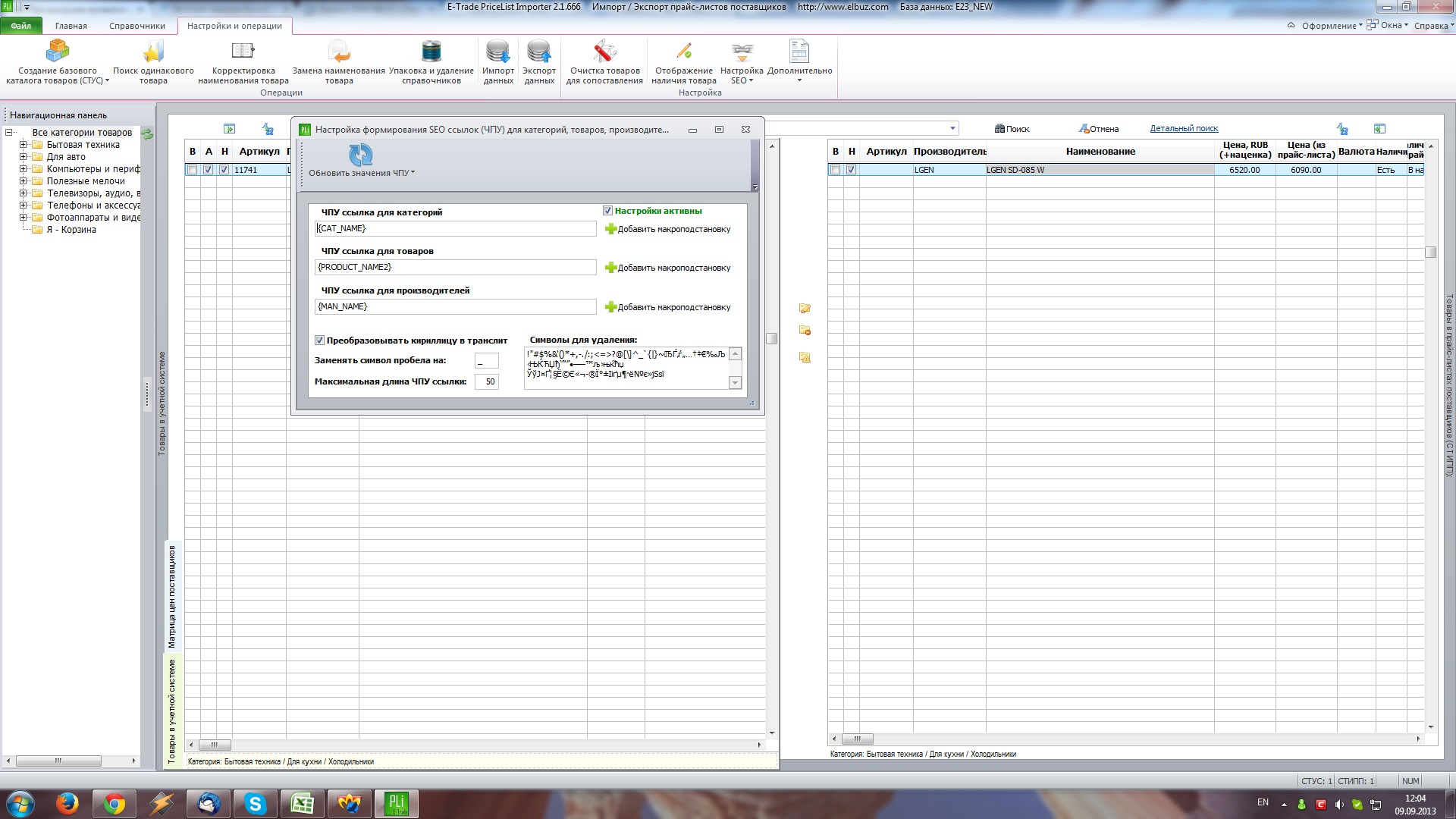Click the ЧПУ ссылка для товаров field

click(x=456, y=267)
